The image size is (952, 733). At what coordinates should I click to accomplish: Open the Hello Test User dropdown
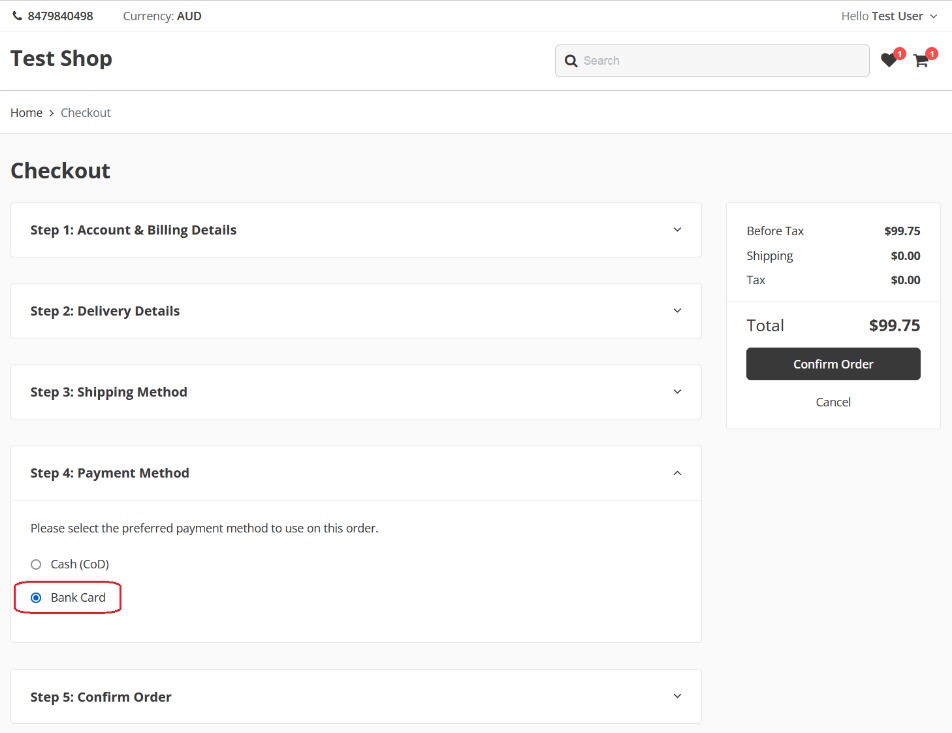889,16
